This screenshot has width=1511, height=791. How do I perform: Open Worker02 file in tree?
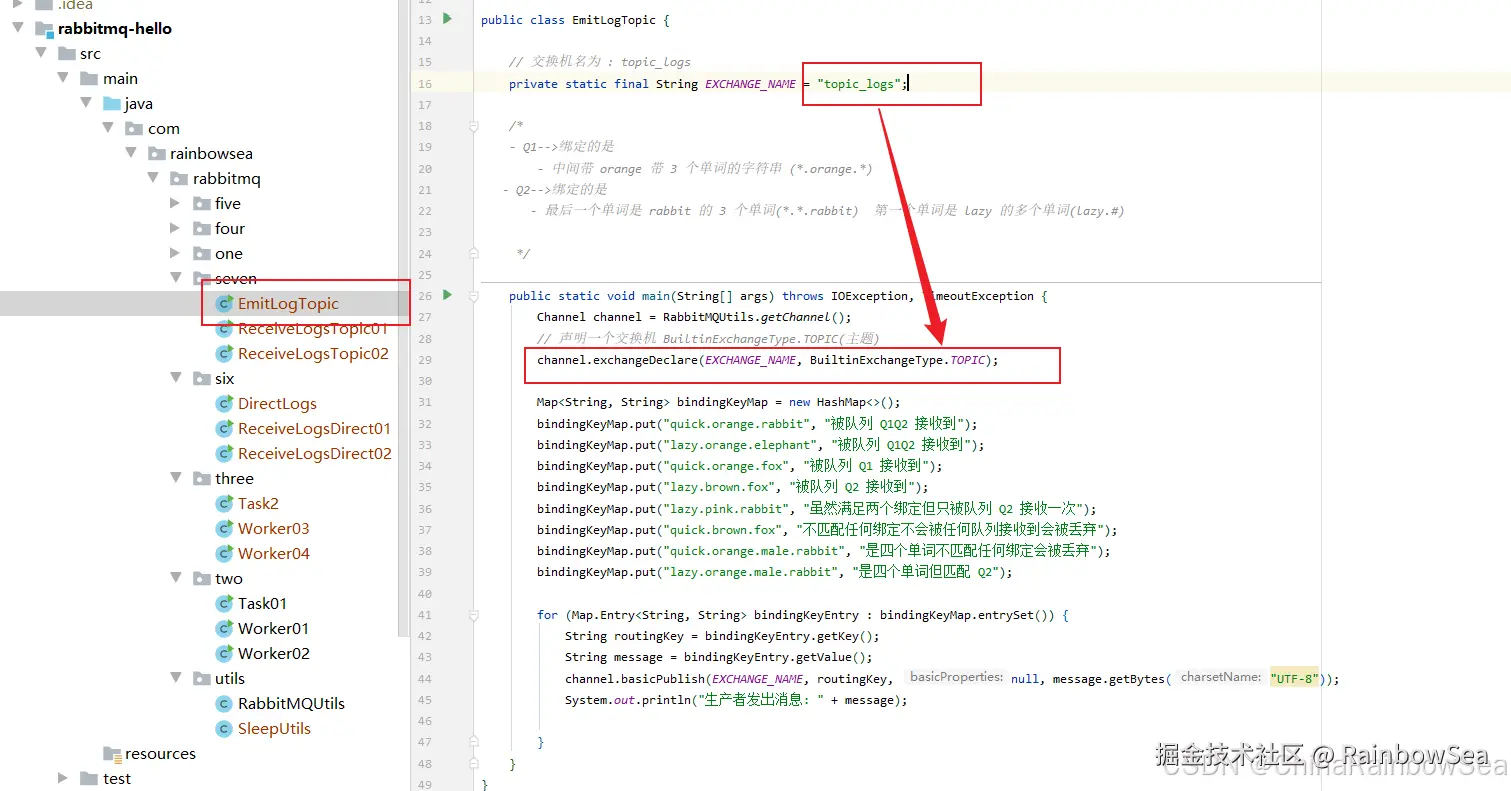(x=274, y=653)
